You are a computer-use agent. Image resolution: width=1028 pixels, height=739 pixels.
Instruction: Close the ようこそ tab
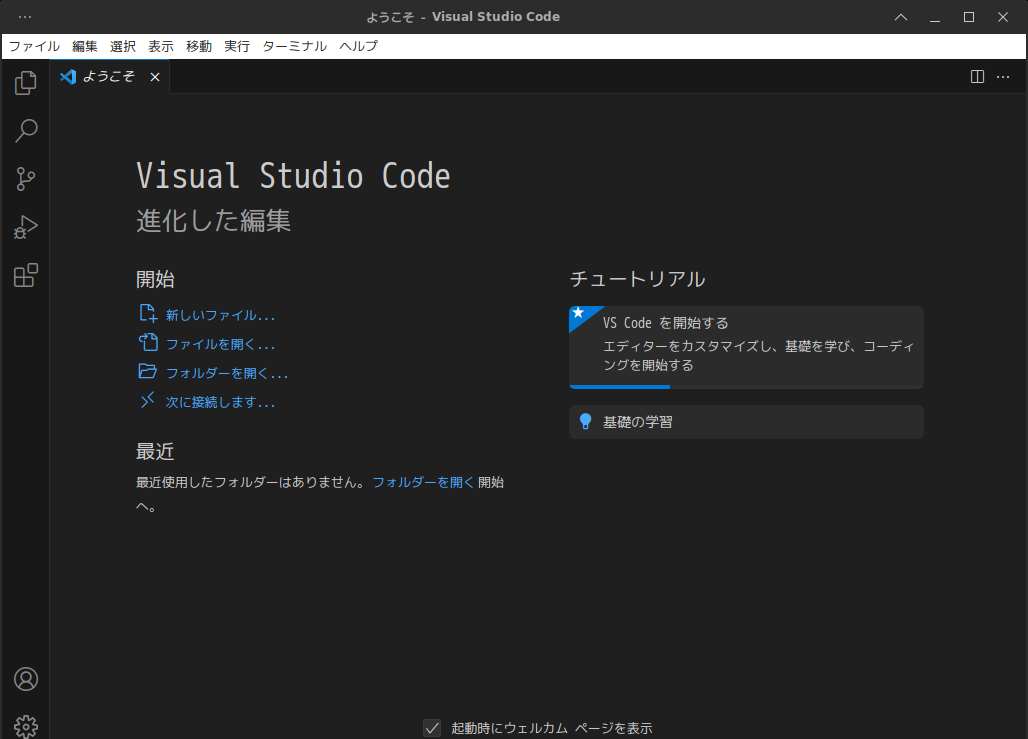(155, 77)
